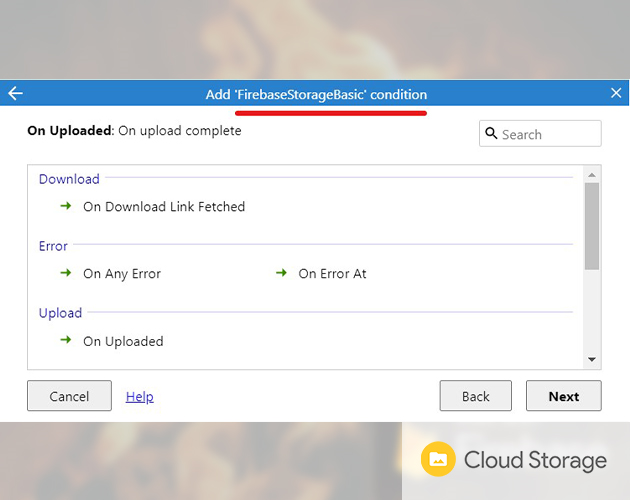The height and width of the screenshot is (500, 630).
Task: Click the scroll-down arrow of the condition list
Action: coord(591,359)
